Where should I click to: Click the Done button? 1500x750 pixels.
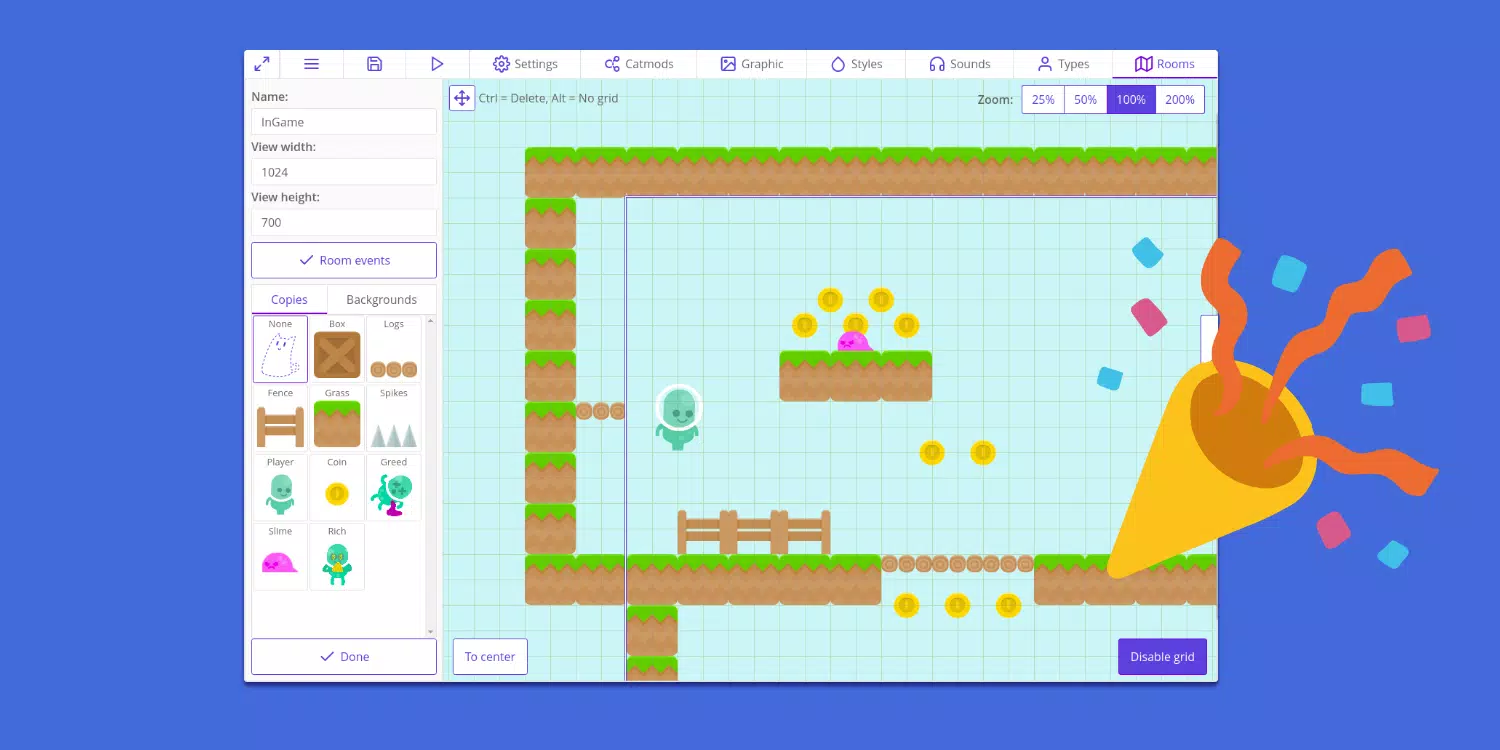click(344, 657)
